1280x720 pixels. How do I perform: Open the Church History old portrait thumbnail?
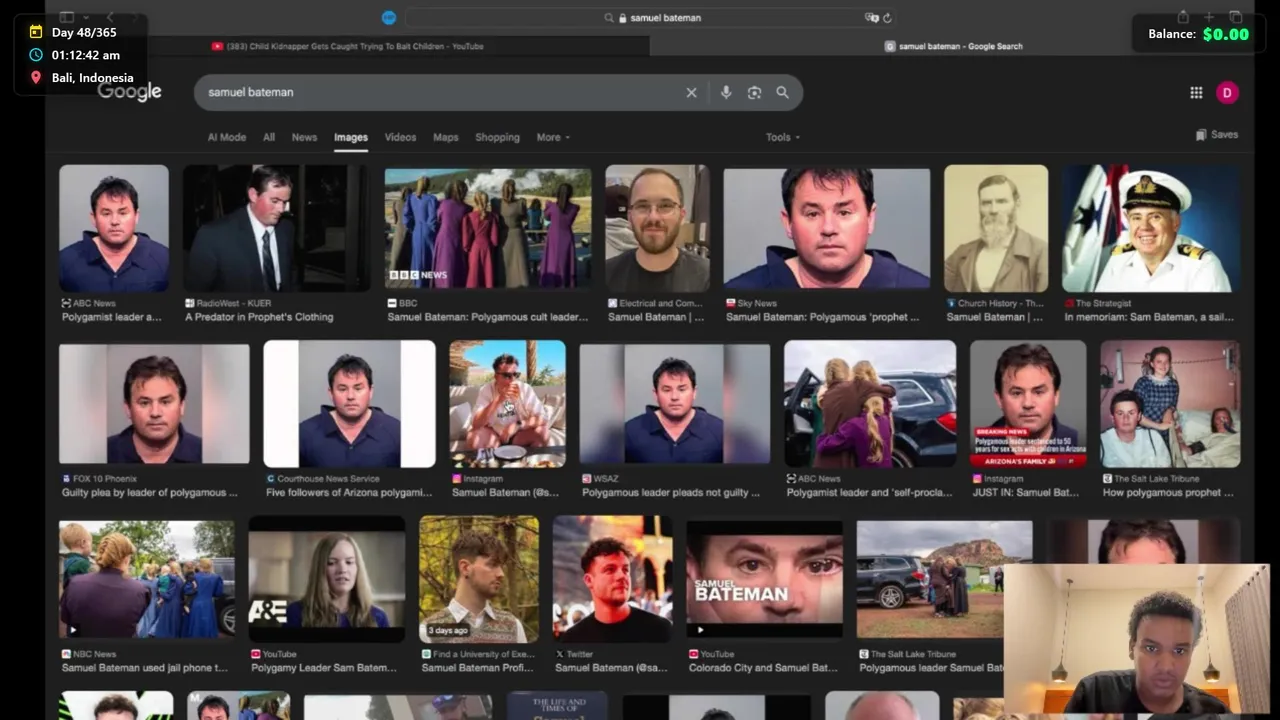(x=996, y=228)
